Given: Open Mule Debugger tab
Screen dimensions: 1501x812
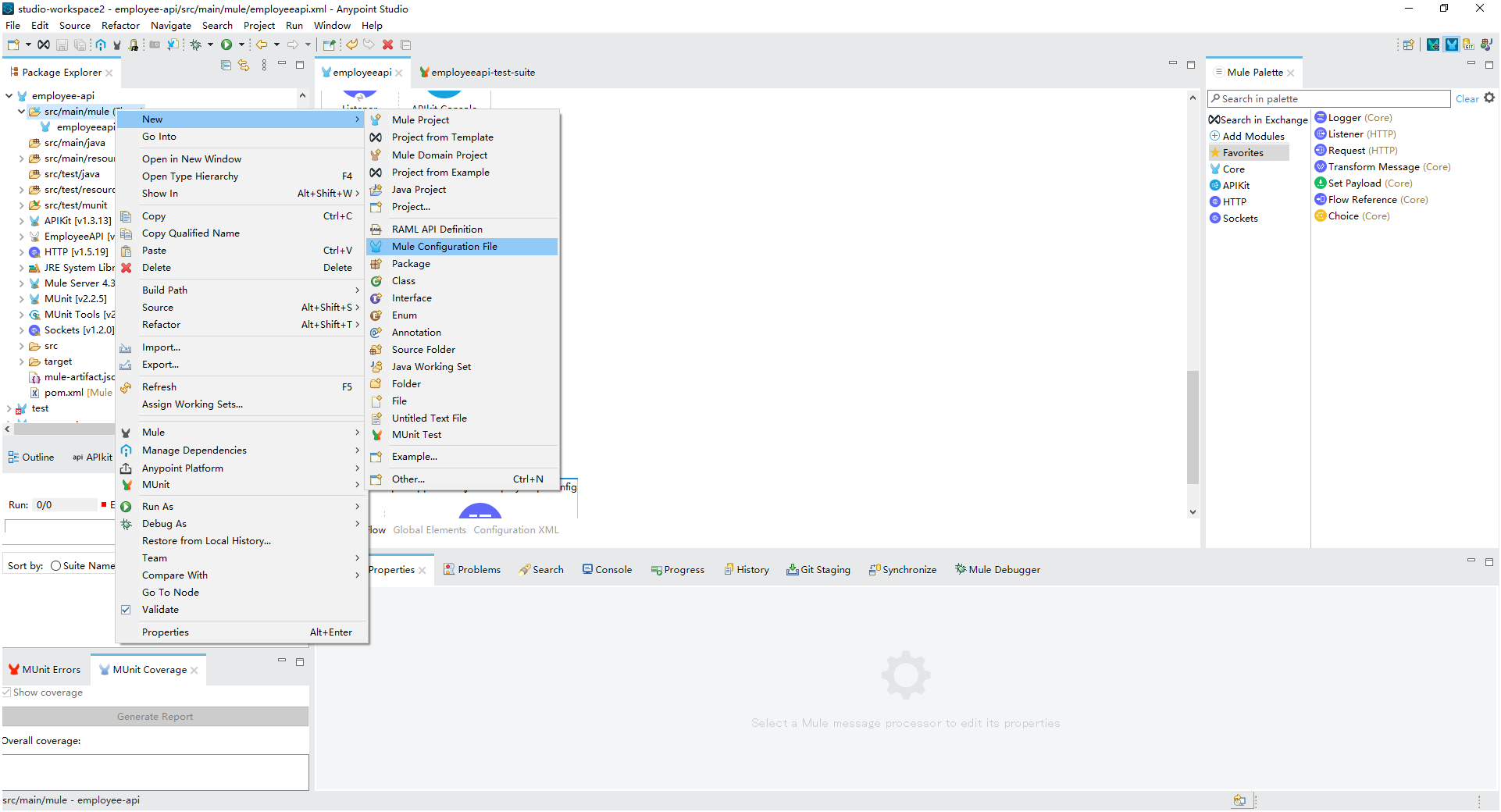Looking at the screenshot, I should [997, 570].
